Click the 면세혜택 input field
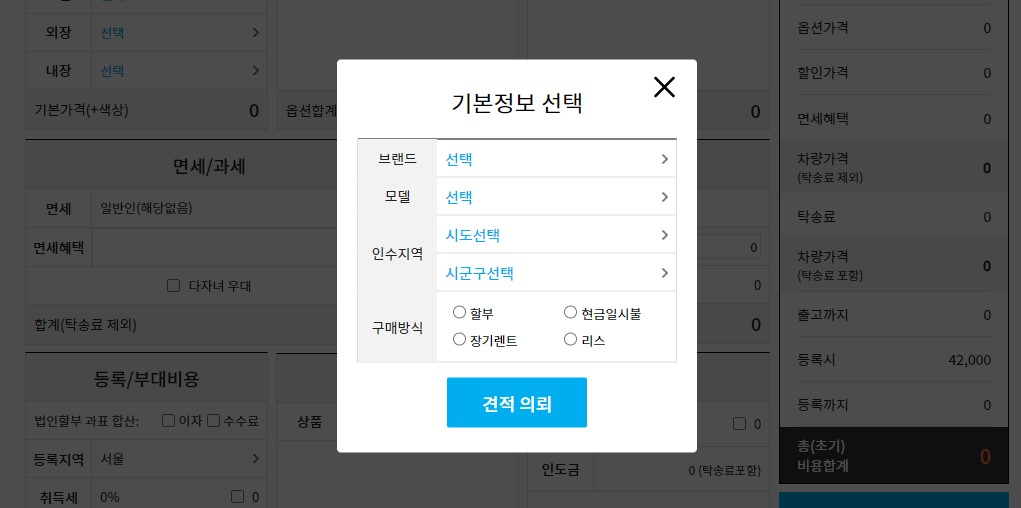This screenshot has height=508, width=1021. [215, 247]
